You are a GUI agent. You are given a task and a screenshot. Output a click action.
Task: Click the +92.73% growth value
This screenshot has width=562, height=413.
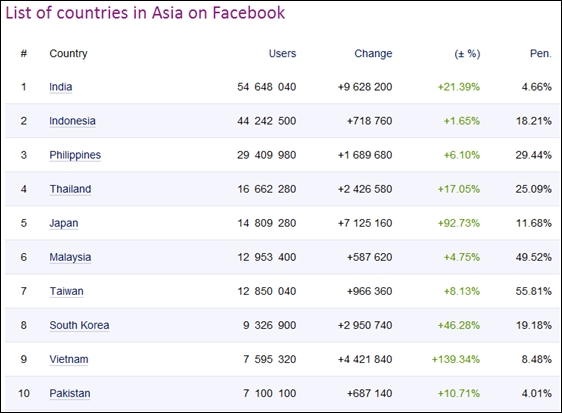[458, 223]
